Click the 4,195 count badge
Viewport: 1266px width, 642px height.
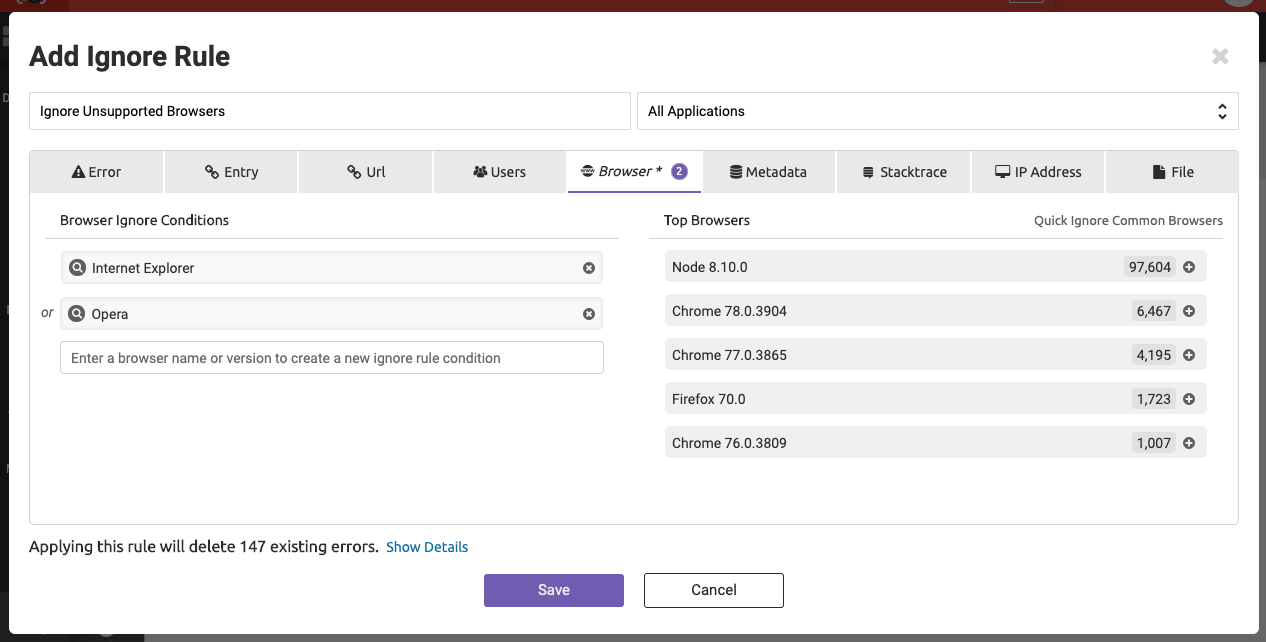click(x=1153, y=355)
